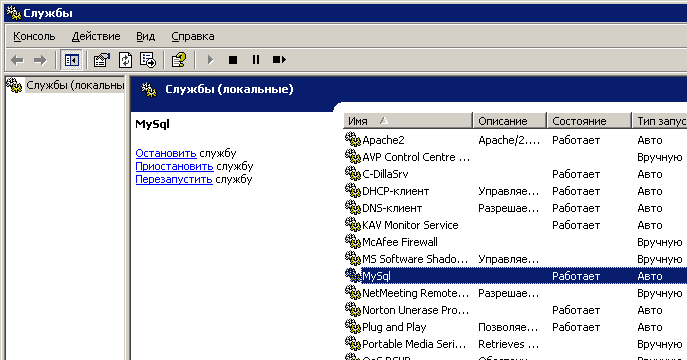
Task: Click the header gear icon beside Службы (локальные)
Action: tap(149, 90)
